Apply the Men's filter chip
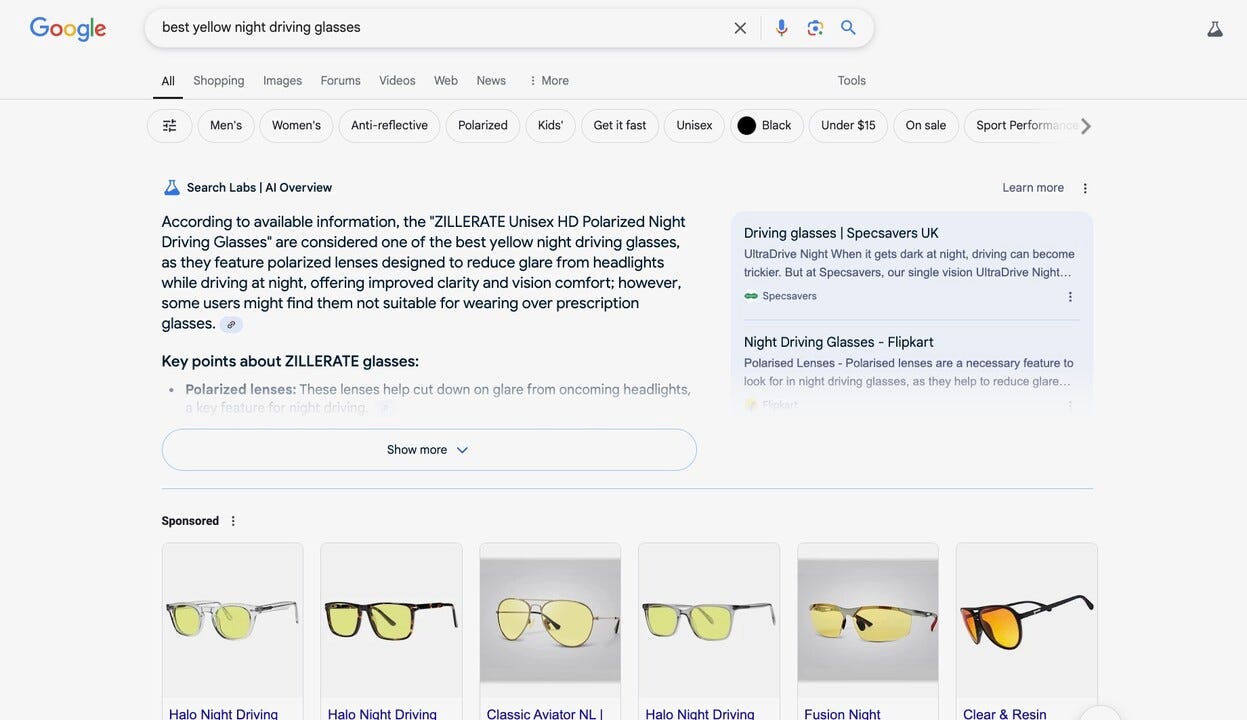 226,126
